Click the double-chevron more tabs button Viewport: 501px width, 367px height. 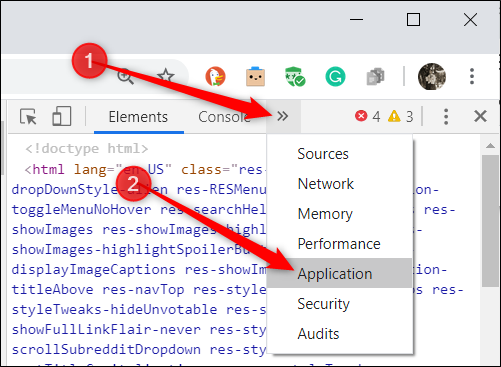283,116
